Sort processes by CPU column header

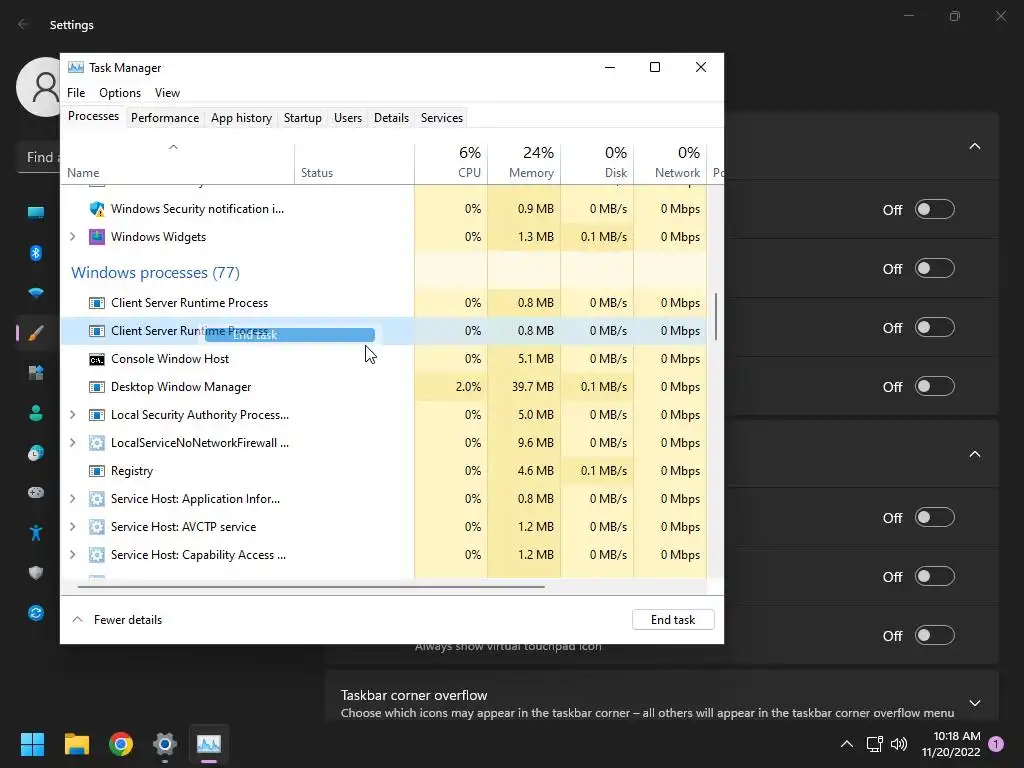coord(451,162)
